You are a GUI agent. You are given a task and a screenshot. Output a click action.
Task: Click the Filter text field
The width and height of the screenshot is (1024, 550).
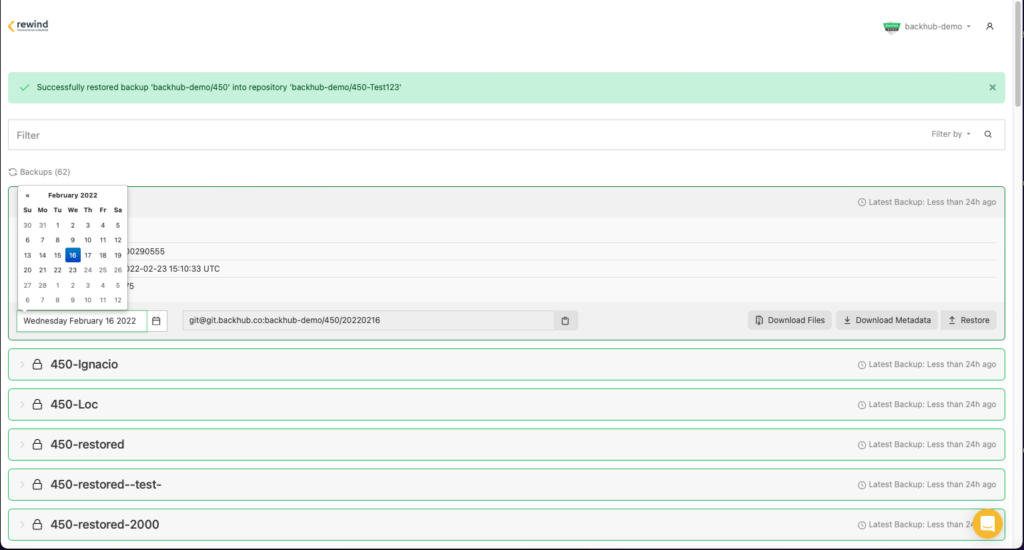click(x=467, y=135)
